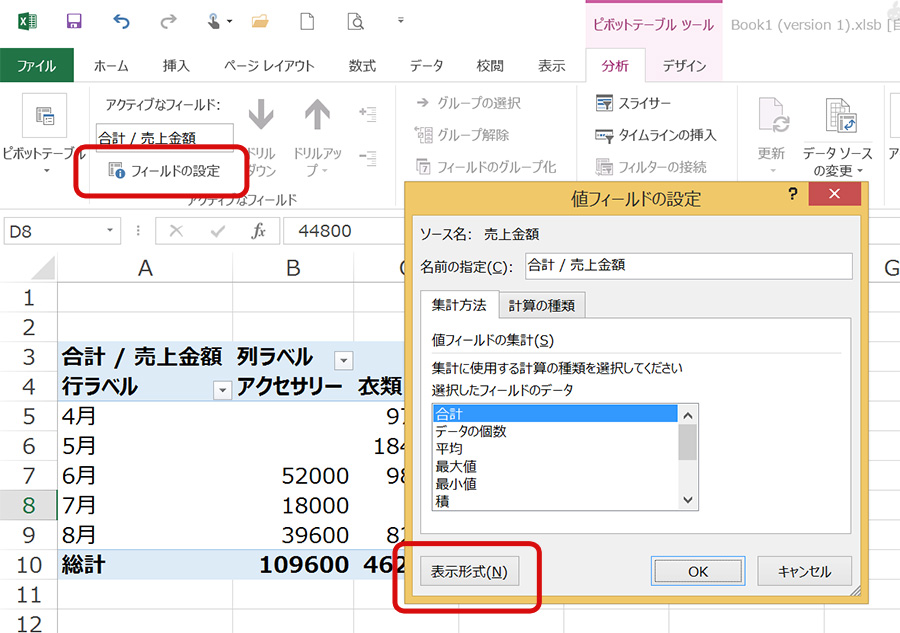
Task: Click the スライサー (Slicer) icon
Action: (604, 103)
